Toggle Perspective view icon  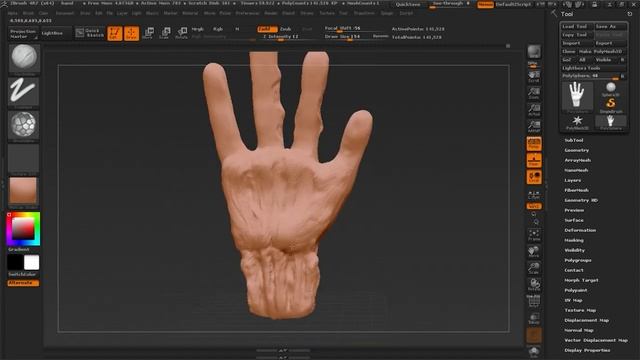click(x=534, y=144)
